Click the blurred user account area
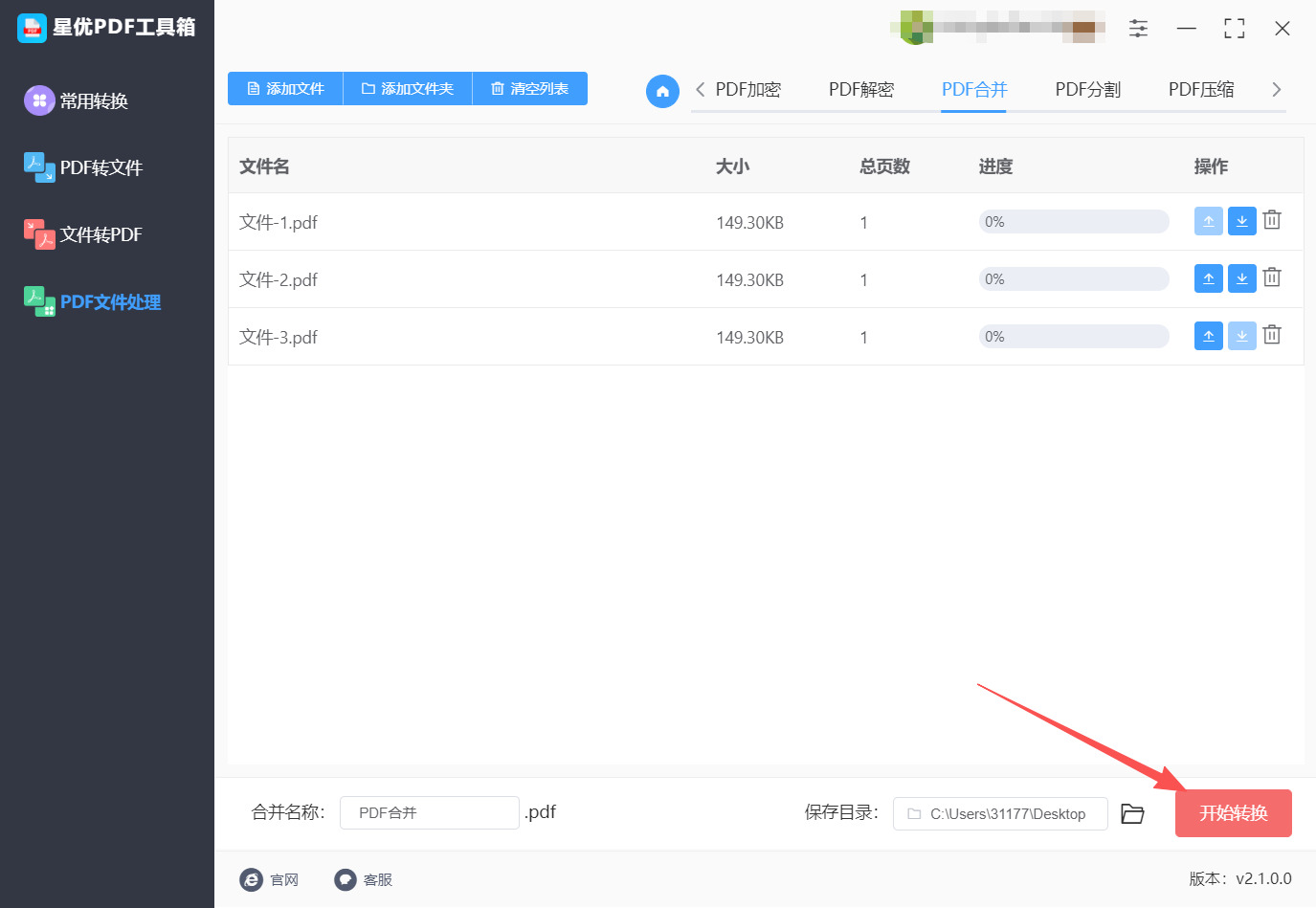 (998, 27)
